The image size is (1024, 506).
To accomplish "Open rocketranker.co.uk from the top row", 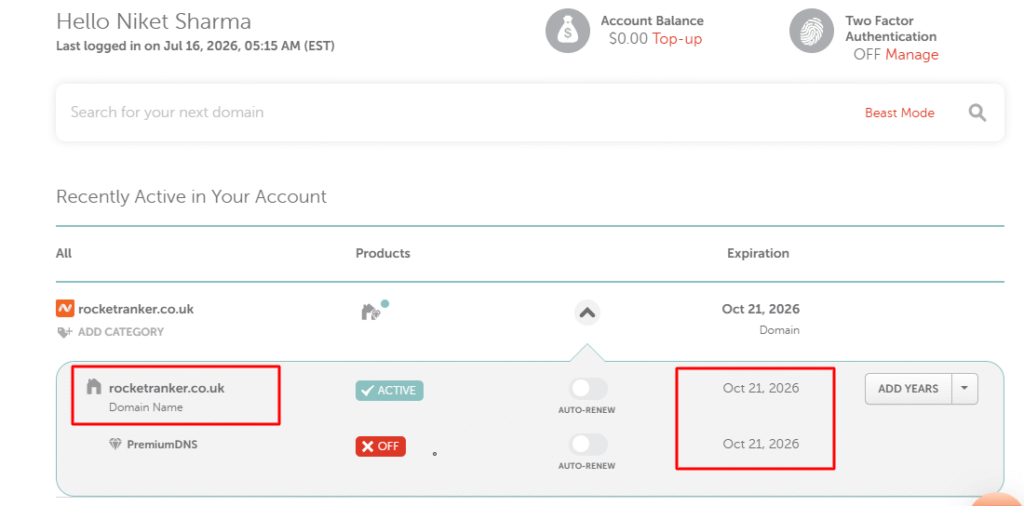I will coord(136,309).
